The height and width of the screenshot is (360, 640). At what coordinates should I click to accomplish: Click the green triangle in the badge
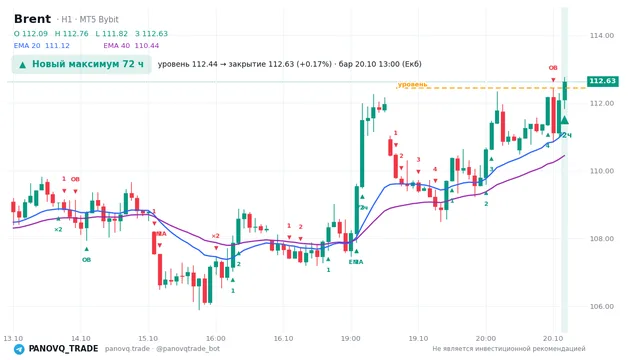click(x=23, y=65)
